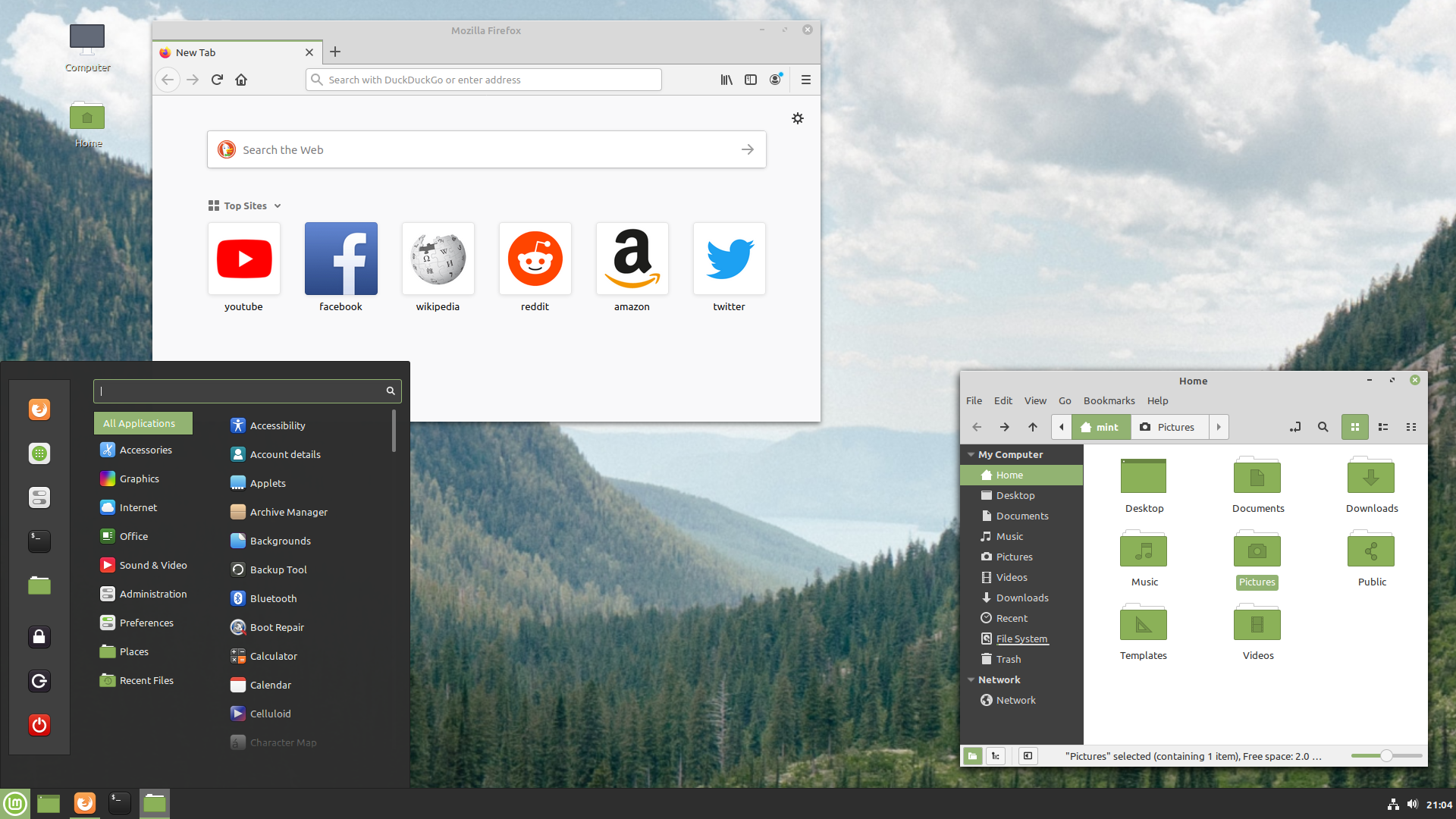Collapse the Top Sites section
Viewport: 1456px width, 819px height.
coord(278,206)
